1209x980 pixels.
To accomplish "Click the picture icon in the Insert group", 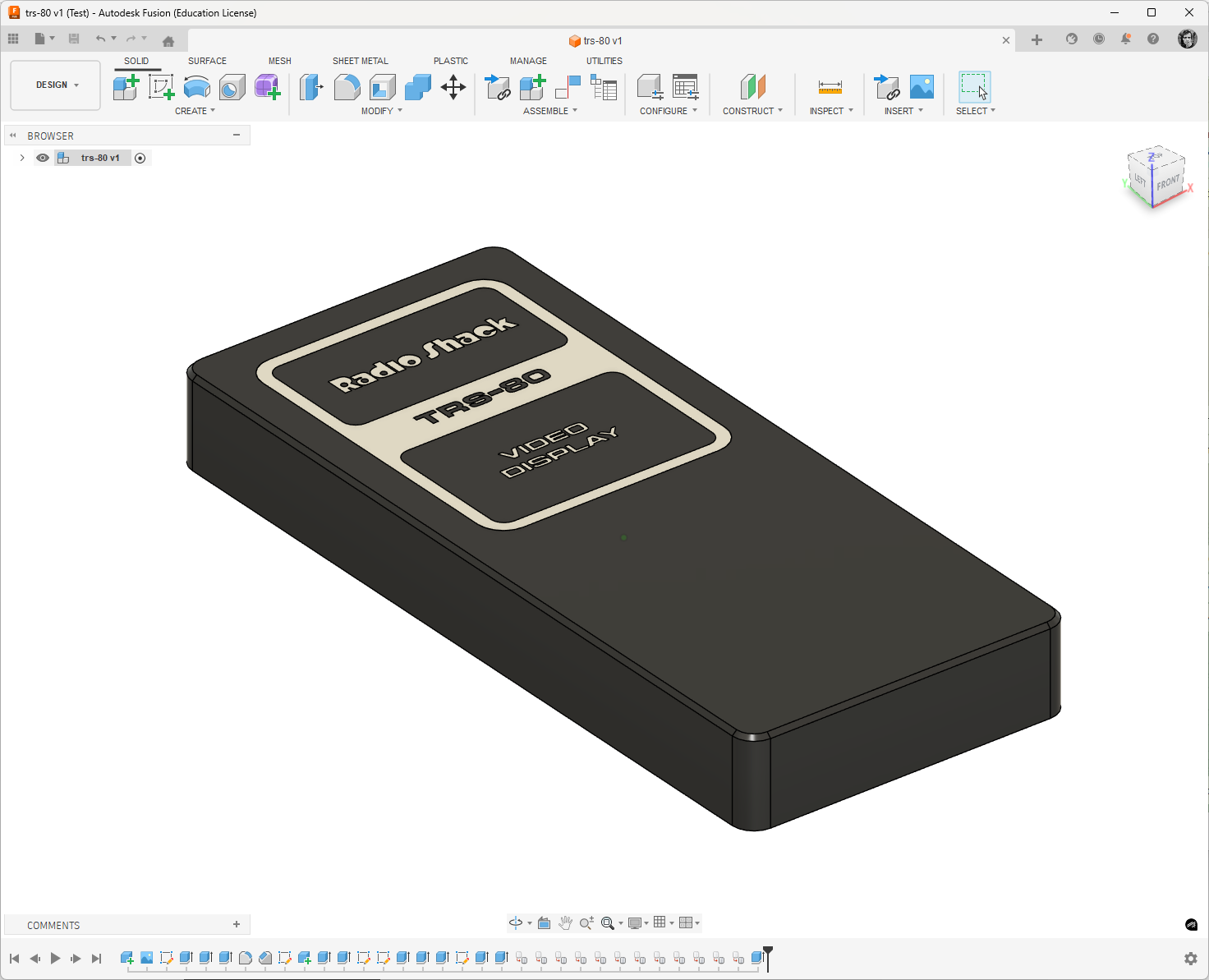I will click(922, 87).
